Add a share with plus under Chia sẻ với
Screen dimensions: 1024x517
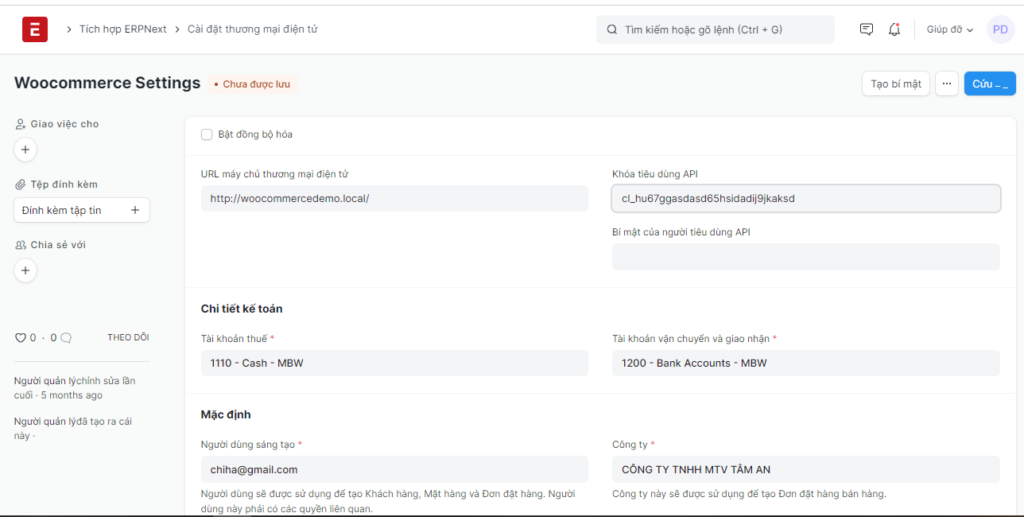tap(26, 270)
